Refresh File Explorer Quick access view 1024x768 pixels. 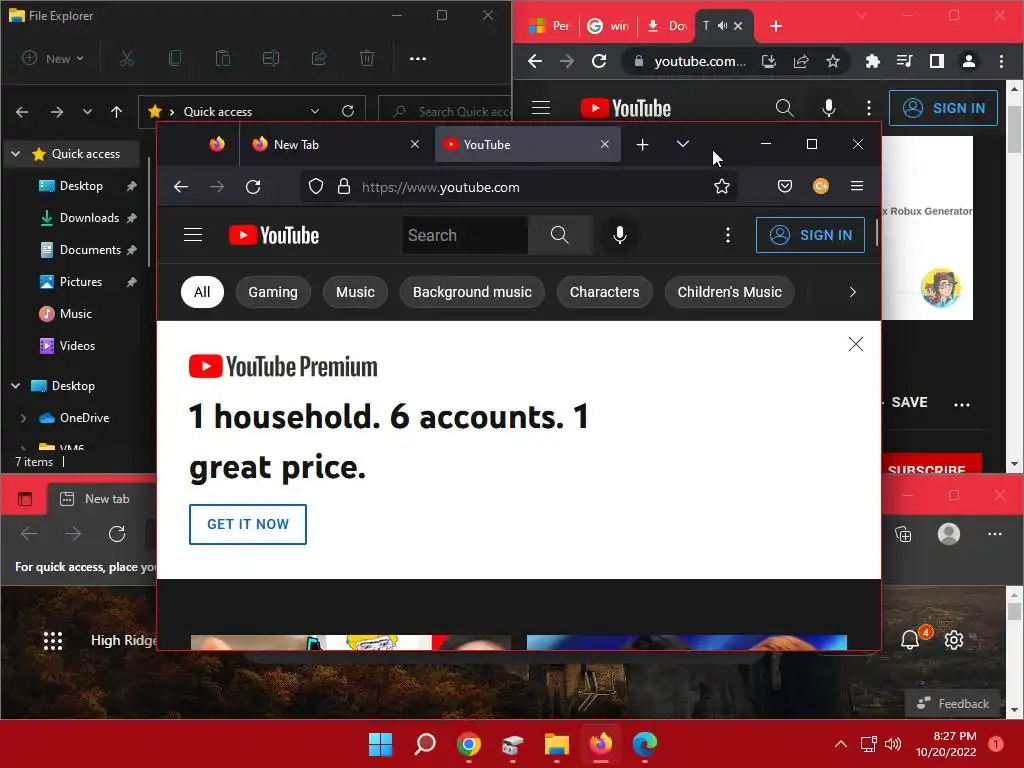[348, 111]
